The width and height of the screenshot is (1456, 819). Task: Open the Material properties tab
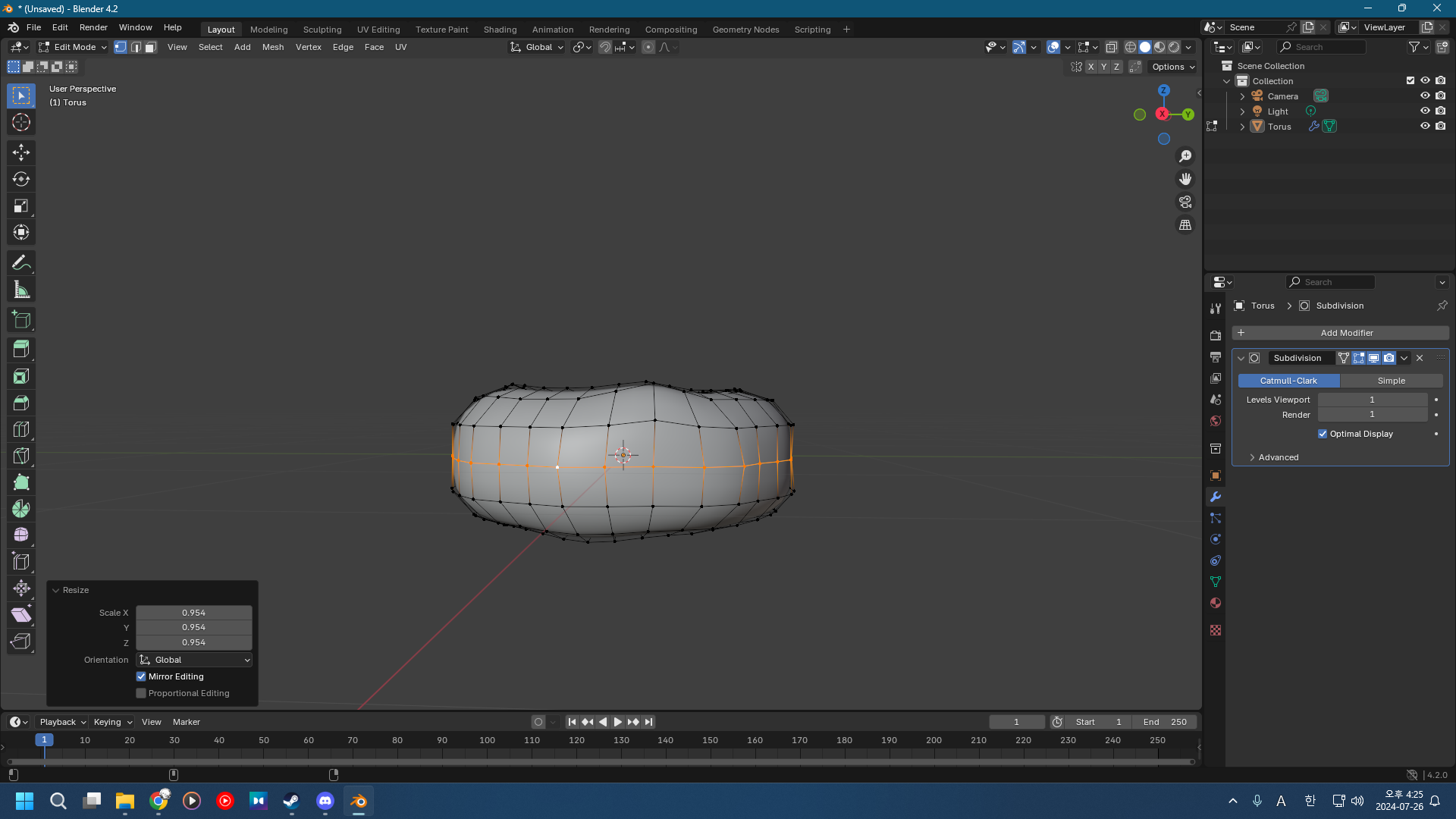tap(1216, 603)
